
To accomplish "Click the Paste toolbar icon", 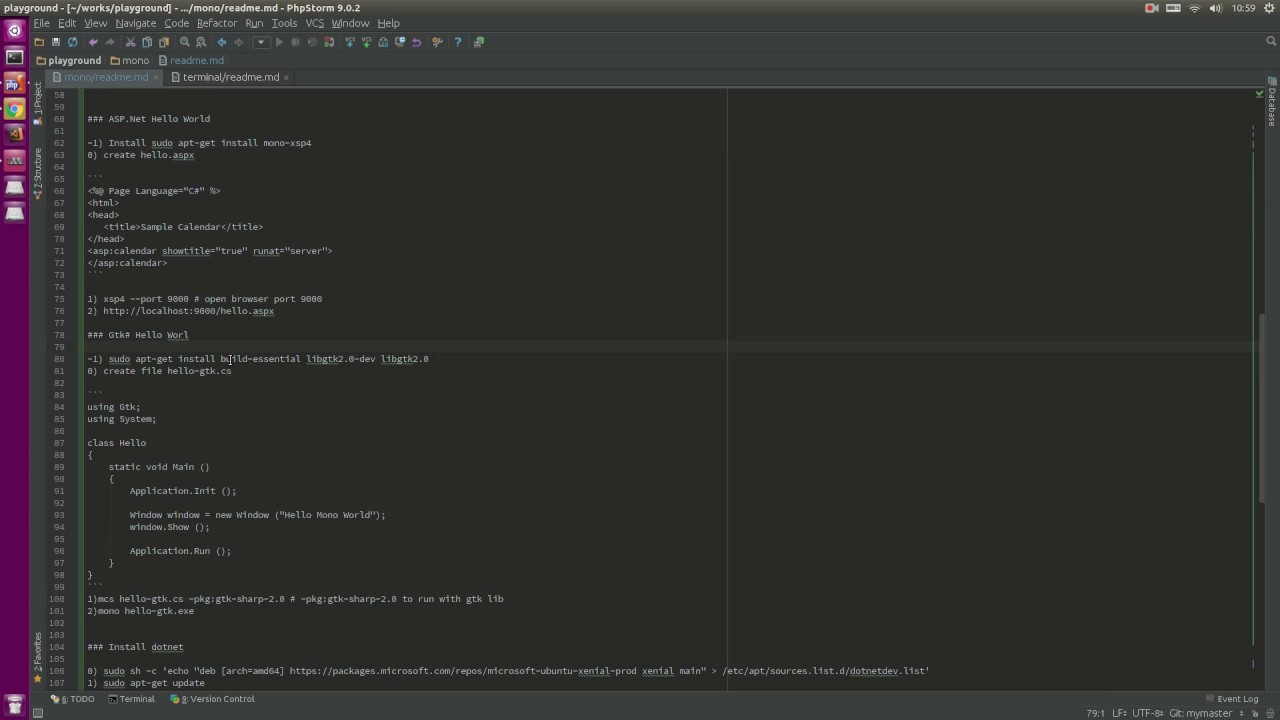I will pos(164,42).
